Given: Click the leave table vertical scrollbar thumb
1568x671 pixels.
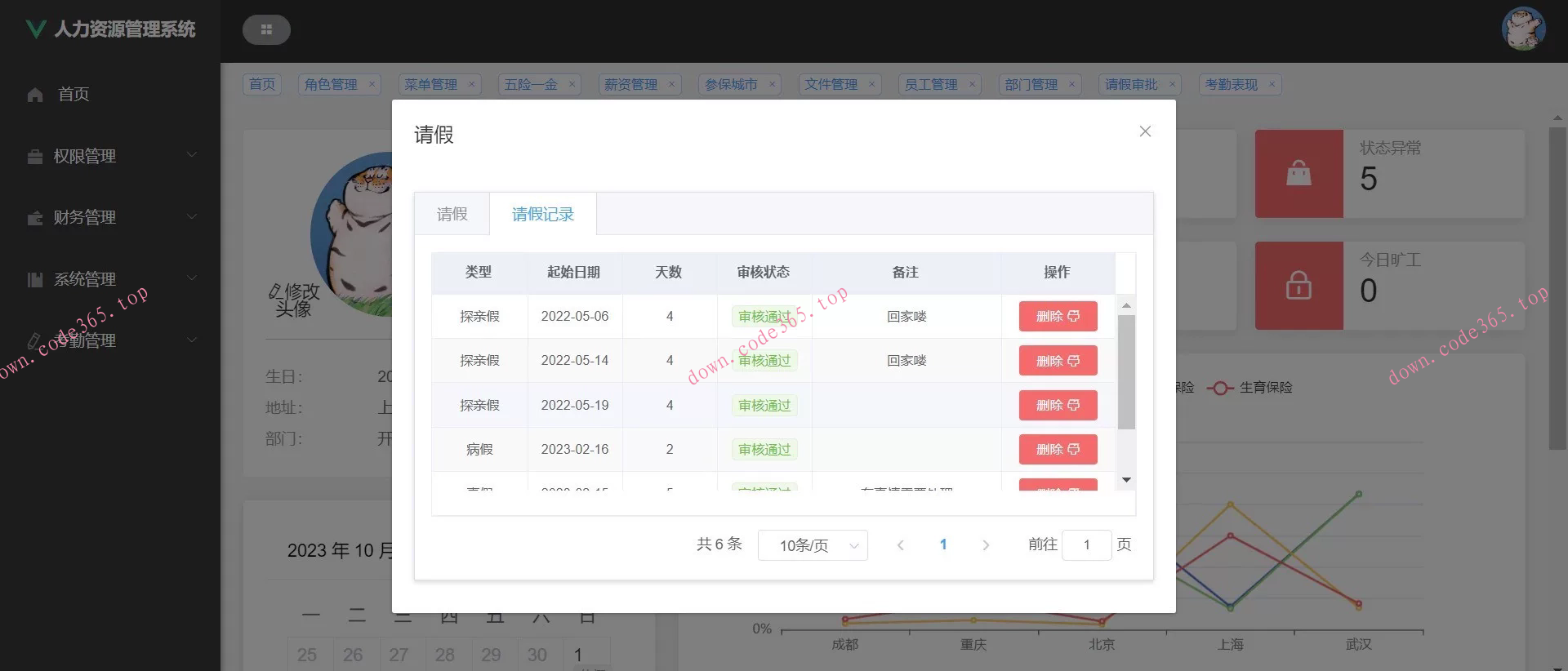Looking at the screenshot, I should (x=1126, y=372).
